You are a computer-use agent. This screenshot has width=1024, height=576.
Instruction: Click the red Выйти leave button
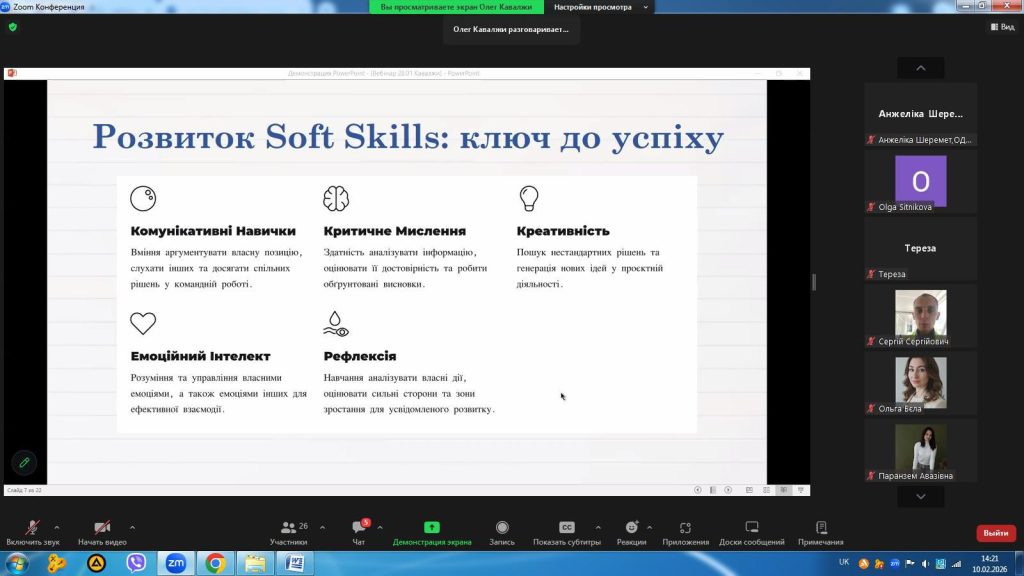[995, 533]
